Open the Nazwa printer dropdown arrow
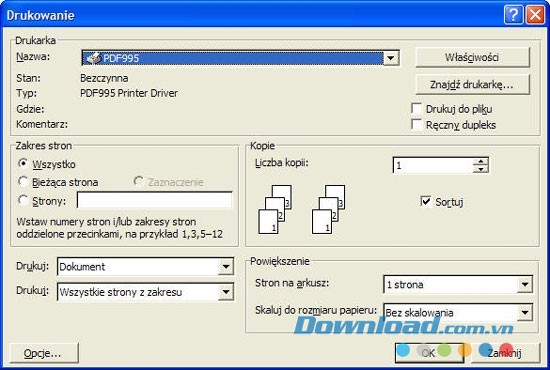550x370 pixels. (x=390, y=58)
